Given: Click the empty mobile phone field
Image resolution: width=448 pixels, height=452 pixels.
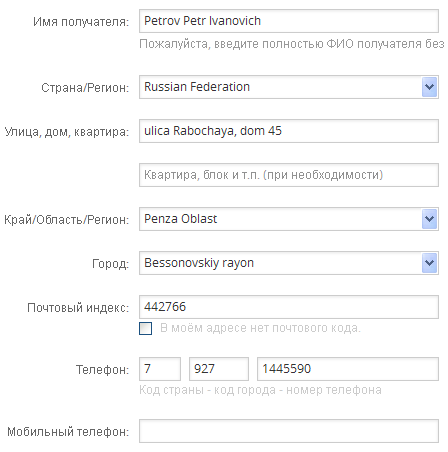Looking at the screenshot, I should click(x=289, y=431).
